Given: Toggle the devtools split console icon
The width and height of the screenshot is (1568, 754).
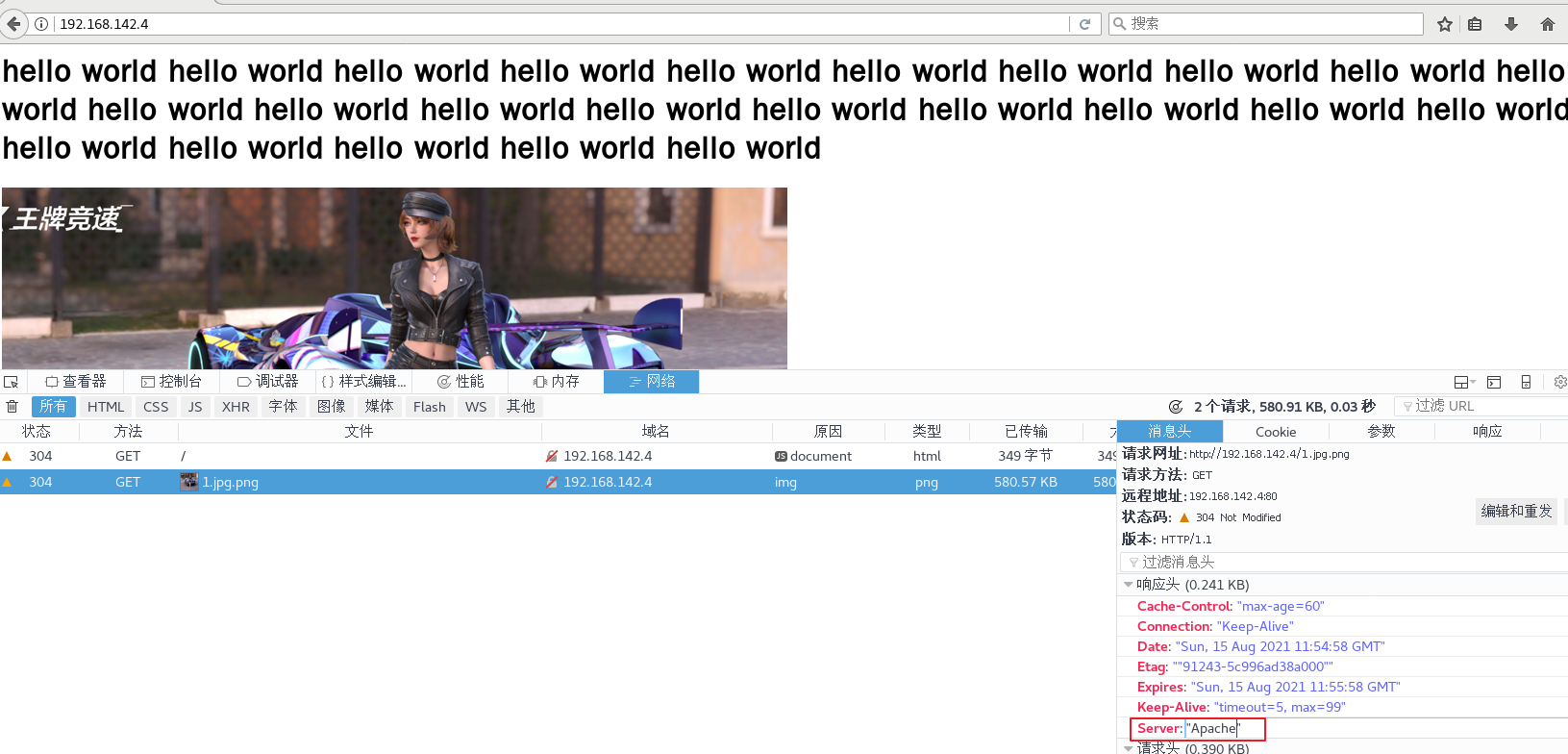Looking at the screenshot, I should 1494,382.
